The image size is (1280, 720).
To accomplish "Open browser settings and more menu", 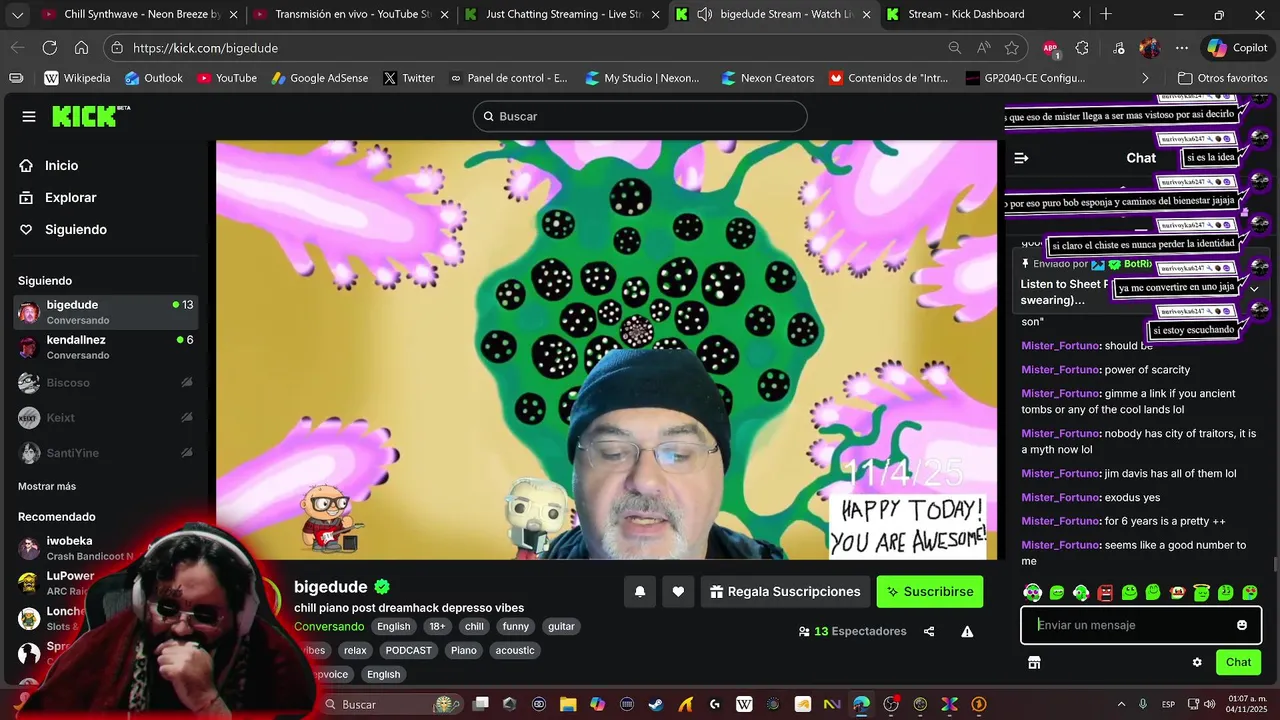I will [x=1182, y=47].
